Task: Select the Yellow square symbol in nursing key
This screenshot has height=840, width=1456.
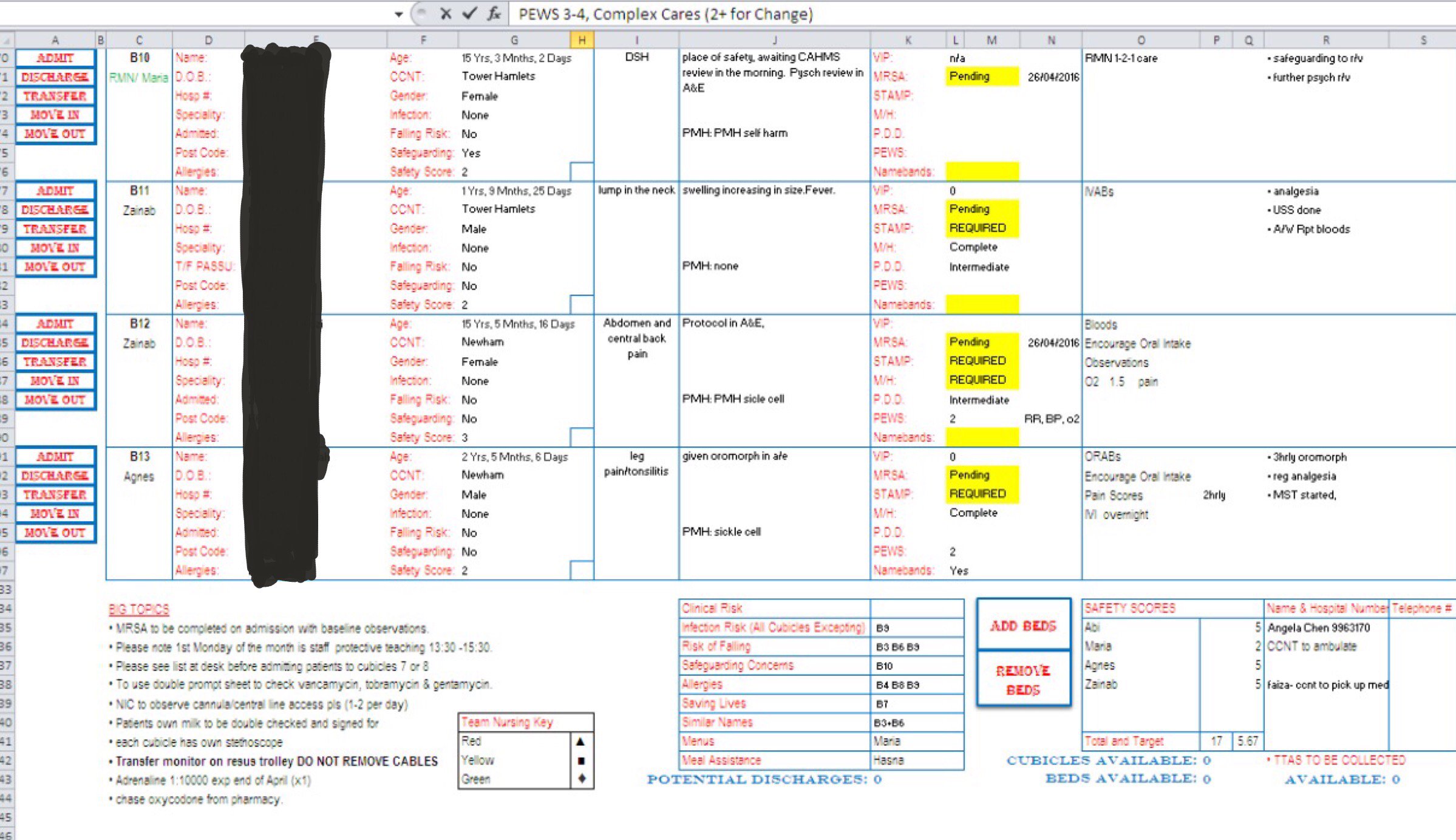Action: (581, 760)
